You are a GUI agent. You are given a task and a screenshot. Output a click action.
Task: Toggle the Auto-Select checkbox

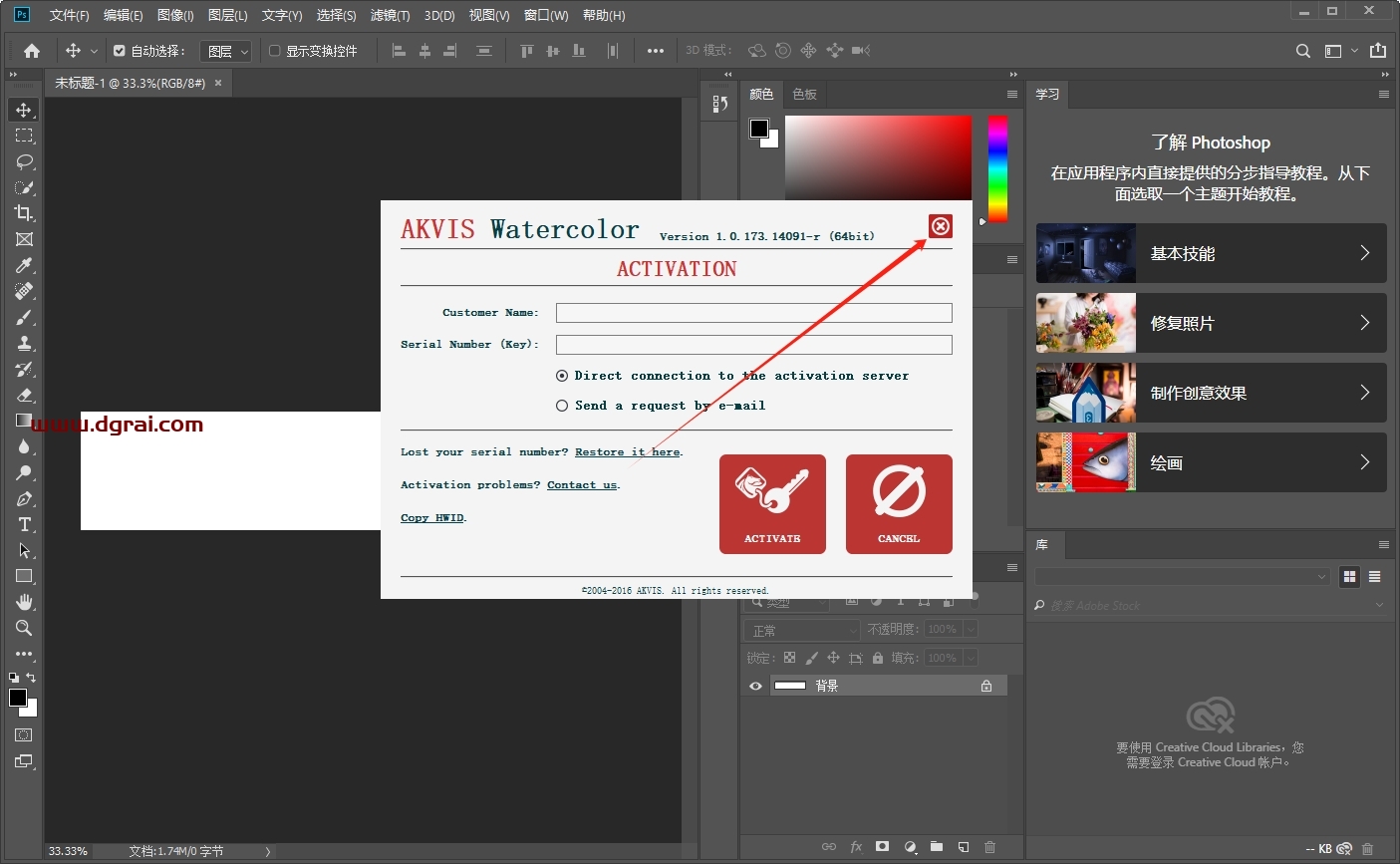pos(120,51)
